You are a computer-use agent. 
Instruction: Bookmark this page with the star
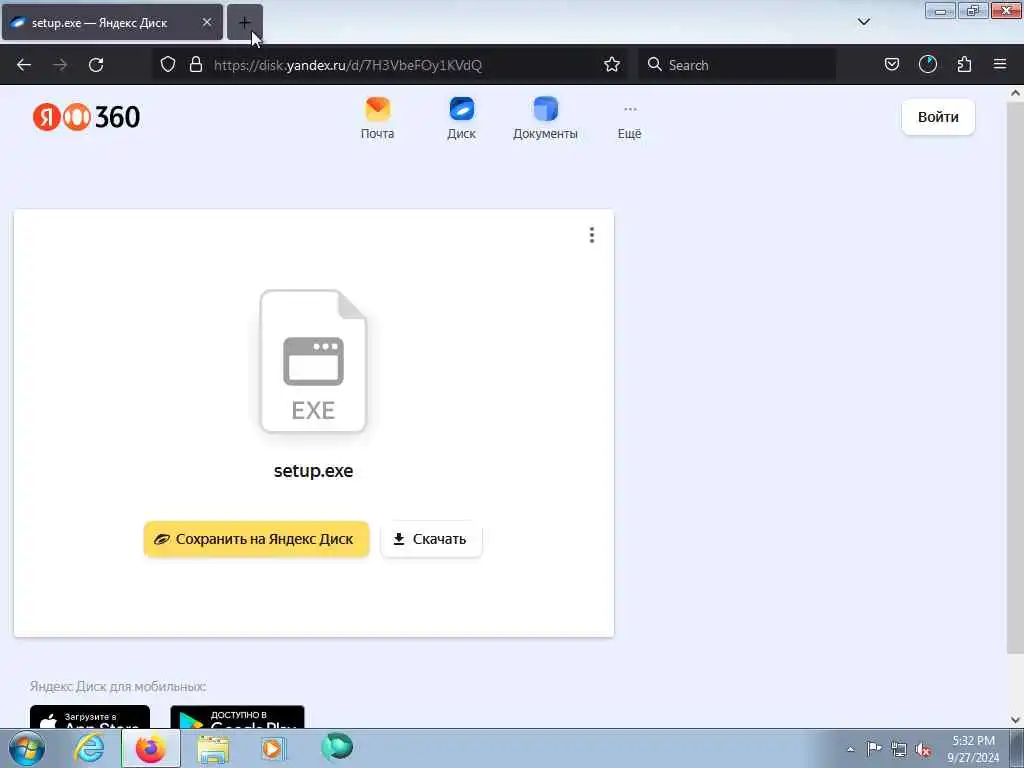(612, 65)
